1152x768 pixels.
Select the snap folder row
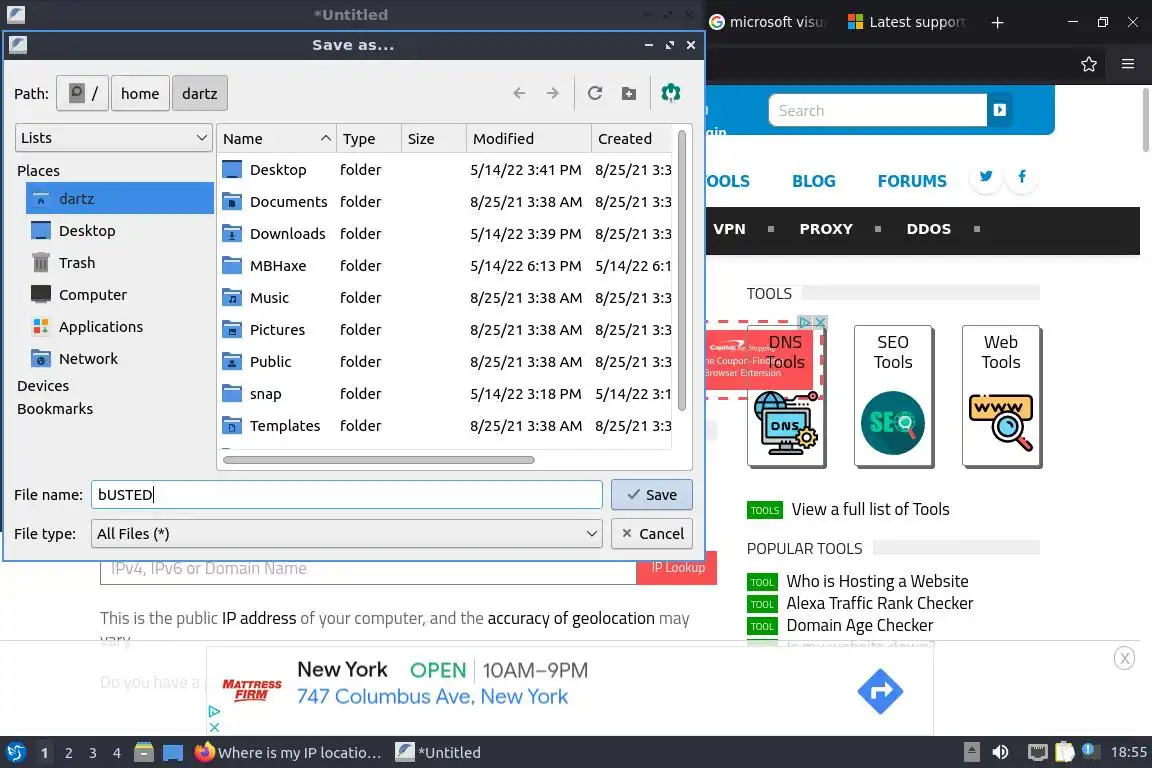pyautogui.click(x=446, y=393)
